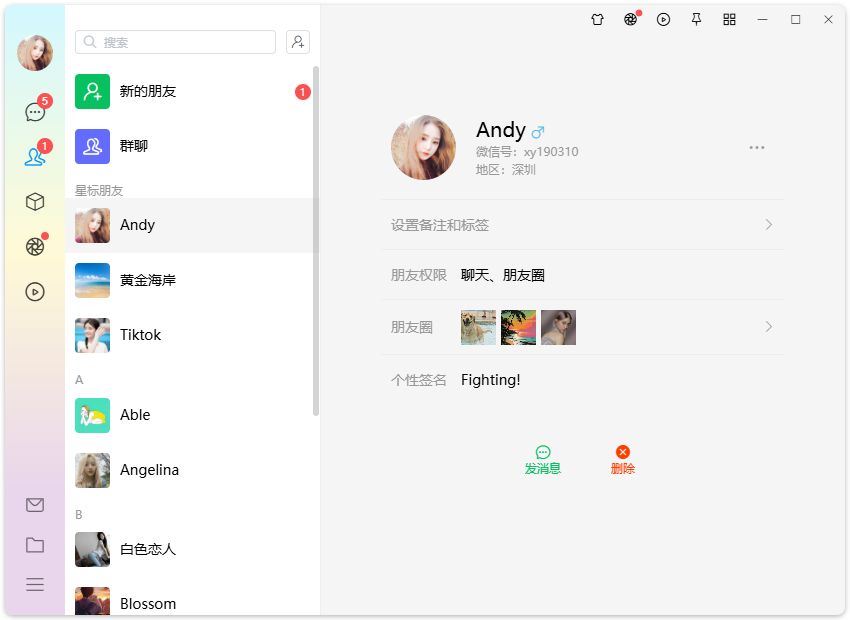Open the Channels video icon in sidebar
The width and height of the screenshot is (850, 620).
tap(35, 292)
